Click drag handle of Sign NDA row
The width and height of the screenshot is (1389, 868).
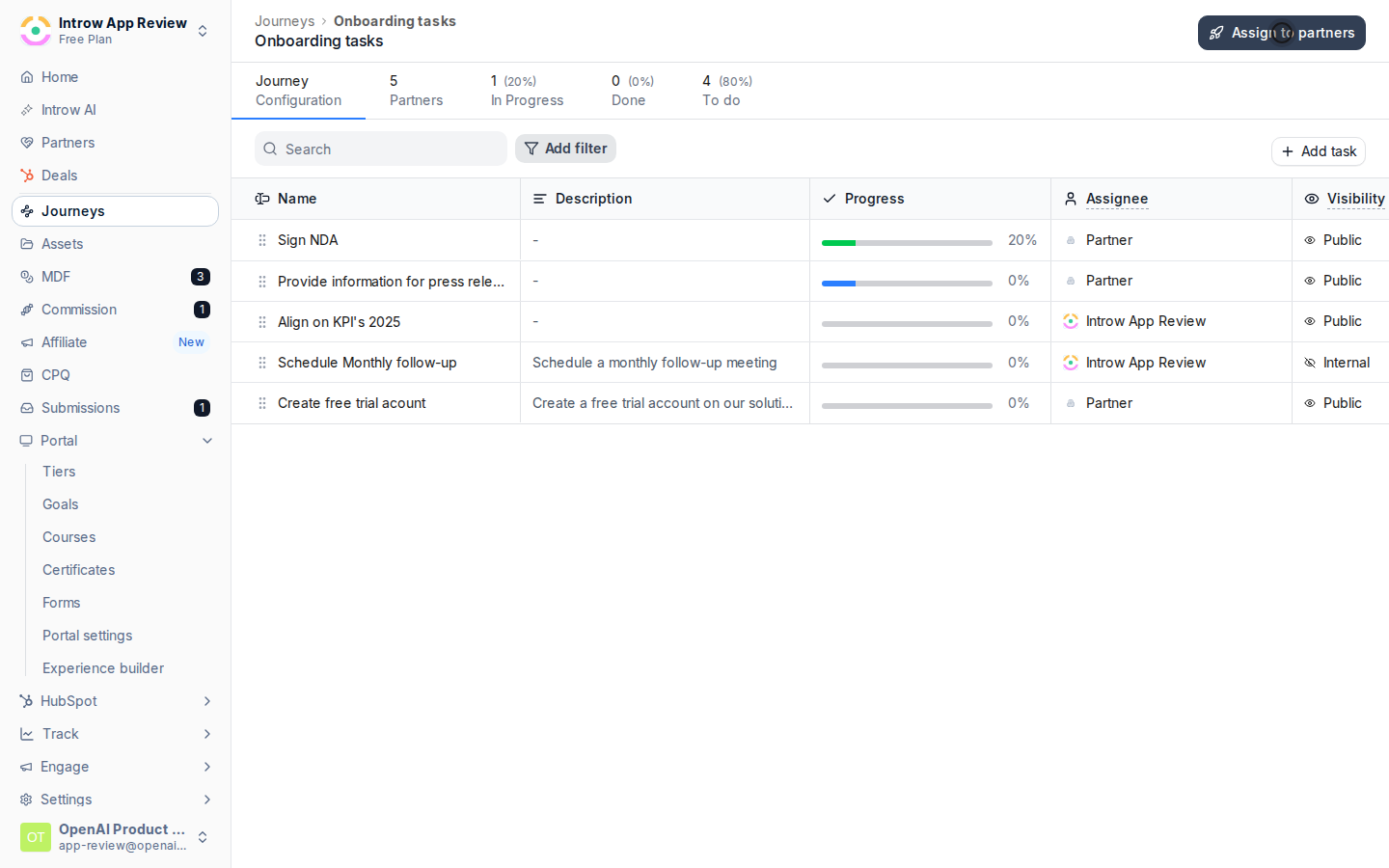click(262, 240)
